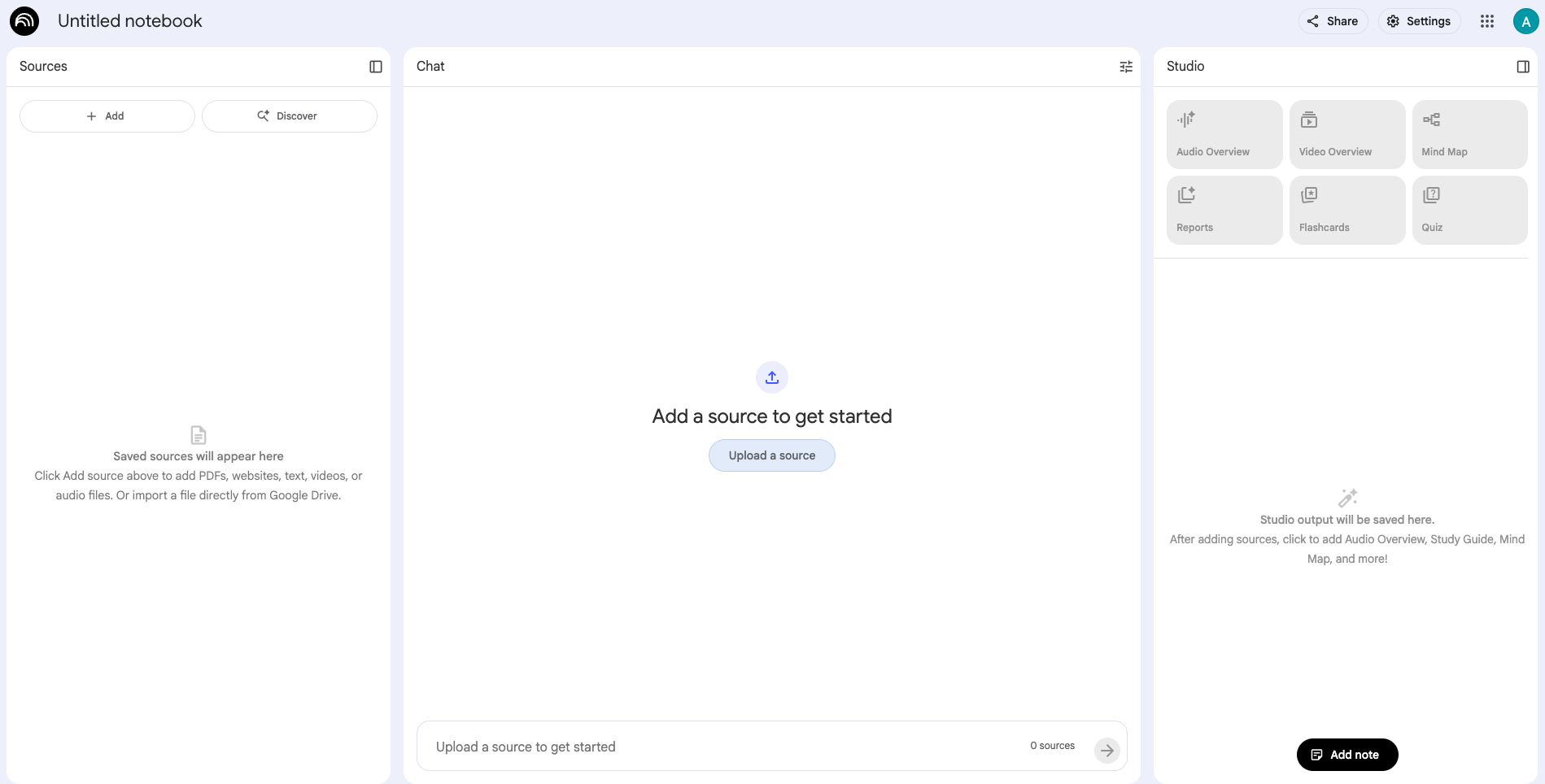Click the NotebookLM home logo
This screenshot has width=1545, height=784.
[x=24, y=20]
